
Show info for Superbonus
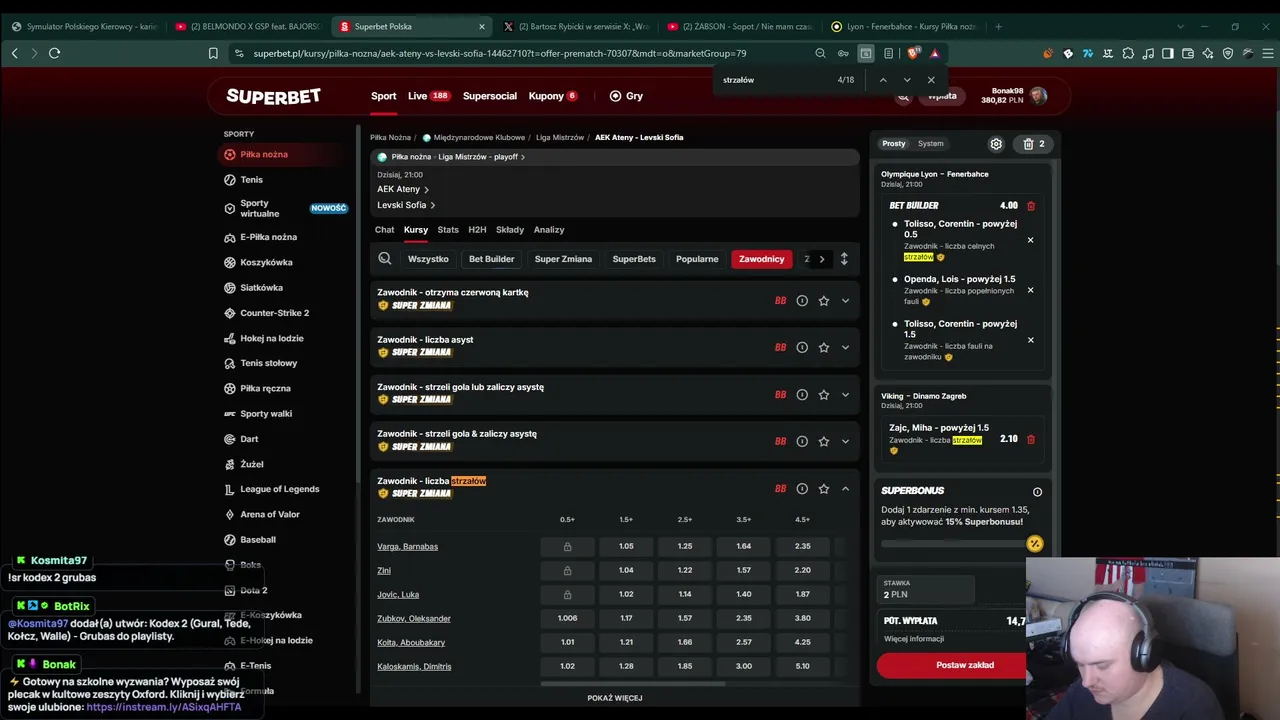[1037, 492]
